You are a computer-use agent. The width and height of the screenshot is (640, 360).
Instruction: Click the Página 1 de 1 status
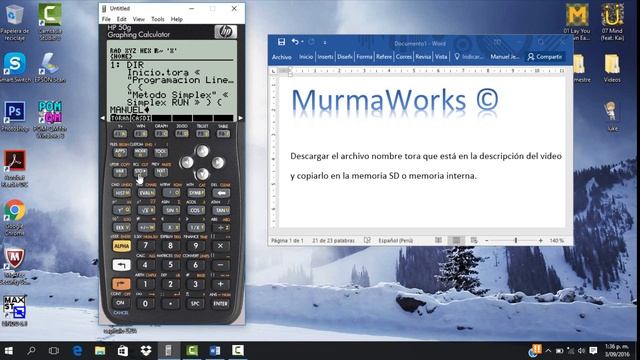click(287, 241)
